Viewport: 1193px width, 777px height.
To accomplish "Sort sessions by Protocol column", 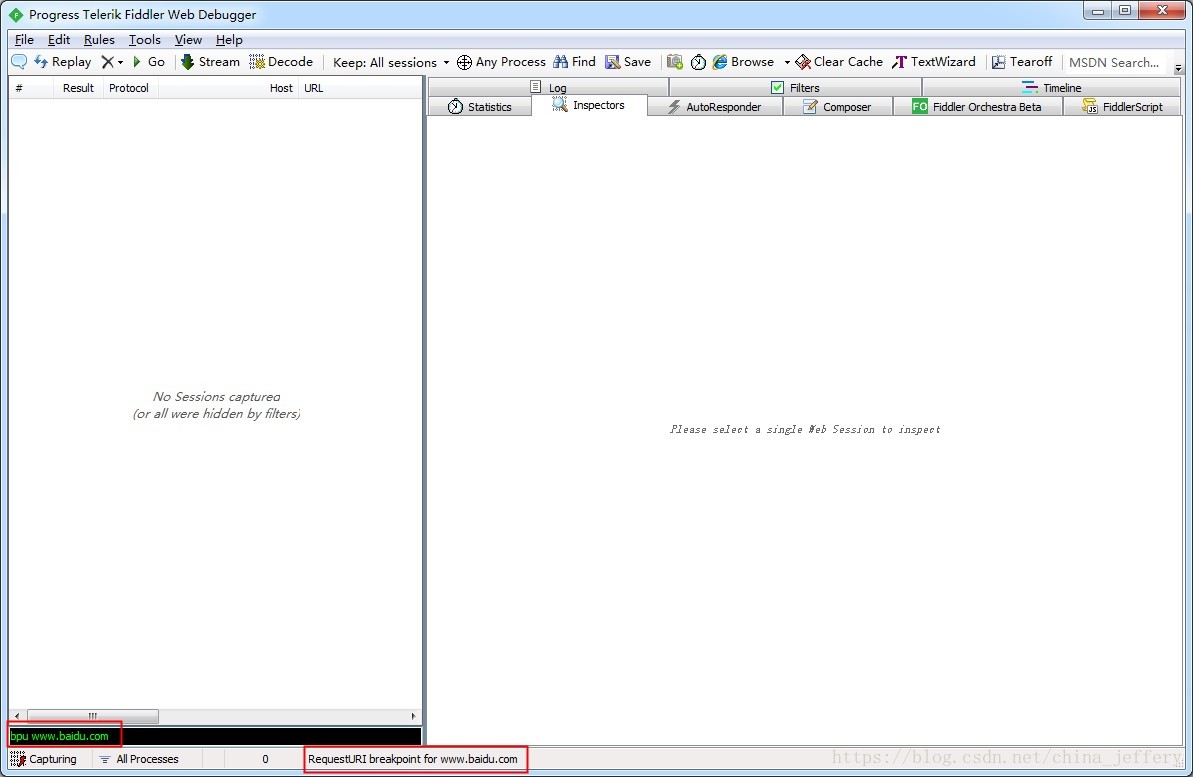I will click(x=129, y=88).
